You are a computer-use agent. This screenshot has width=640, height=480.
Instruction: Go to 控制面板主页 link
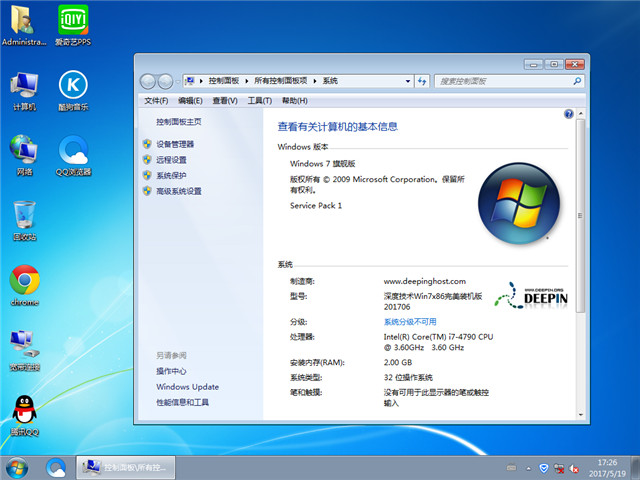179,122
